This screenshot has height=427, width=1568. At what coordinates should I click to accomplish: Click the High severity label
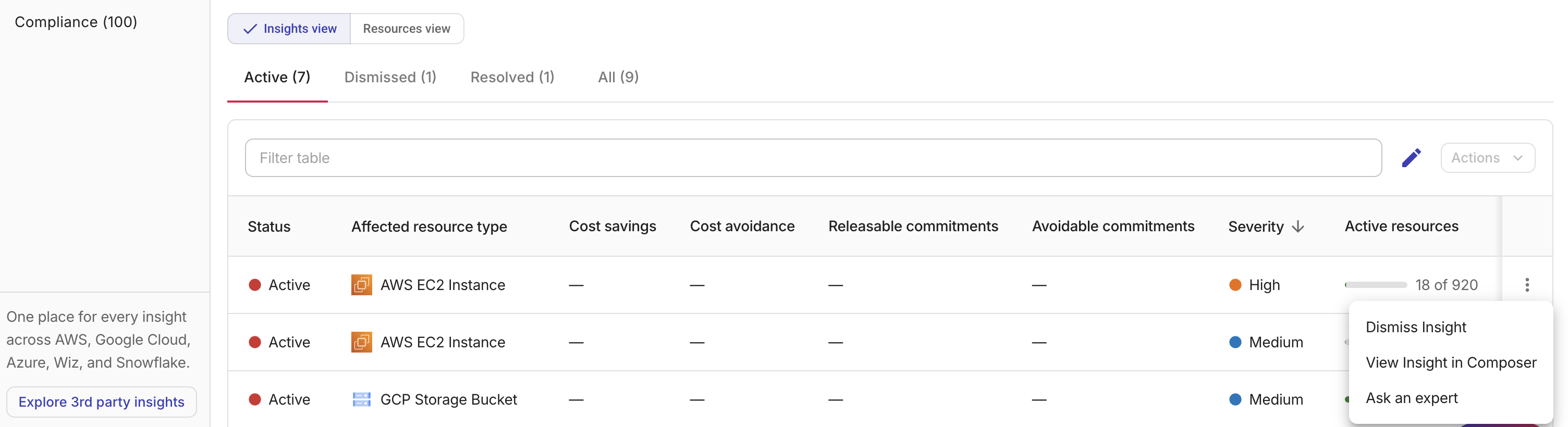[x=1264, y=285]
